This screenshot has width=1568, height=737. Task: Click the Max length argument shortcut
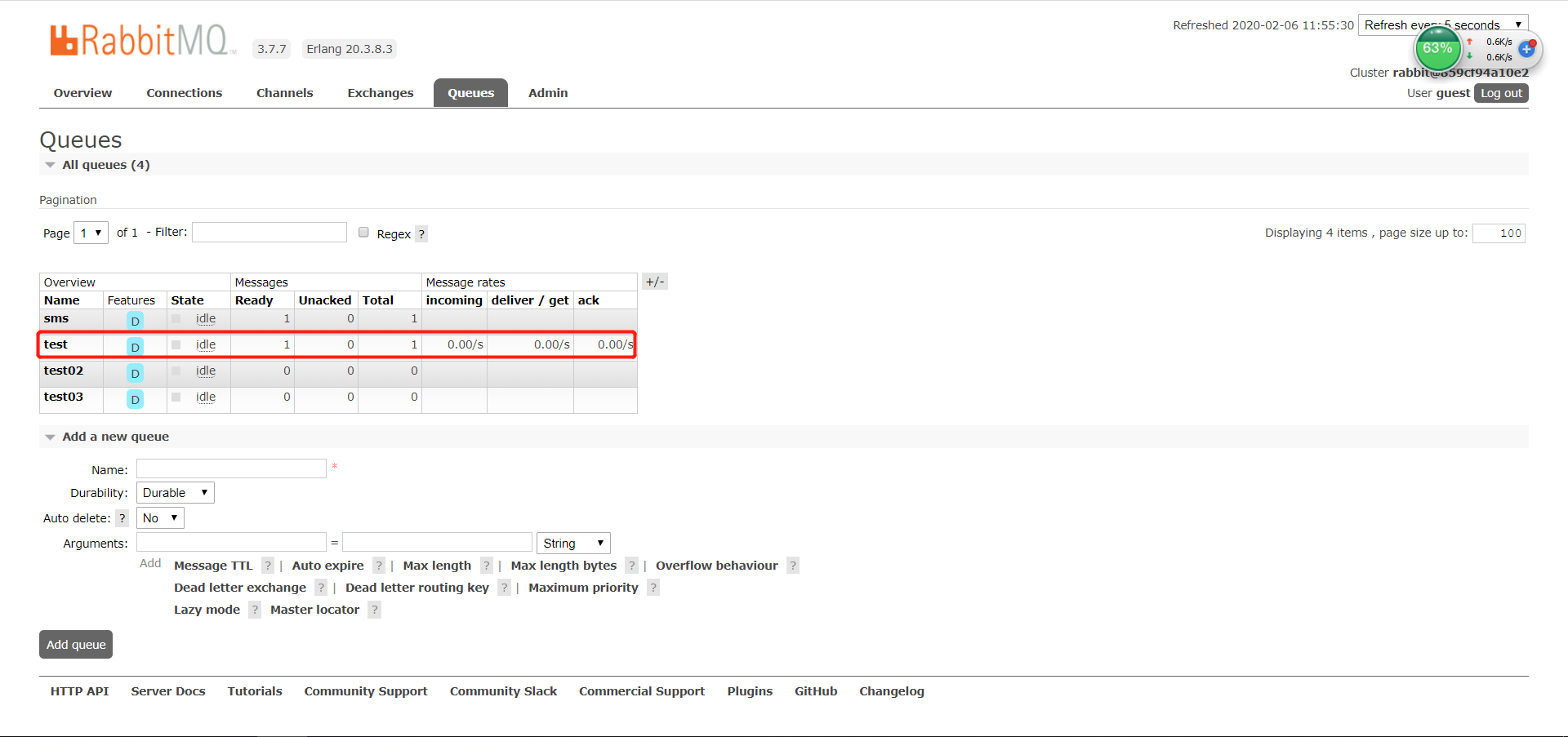click(437, 566)
